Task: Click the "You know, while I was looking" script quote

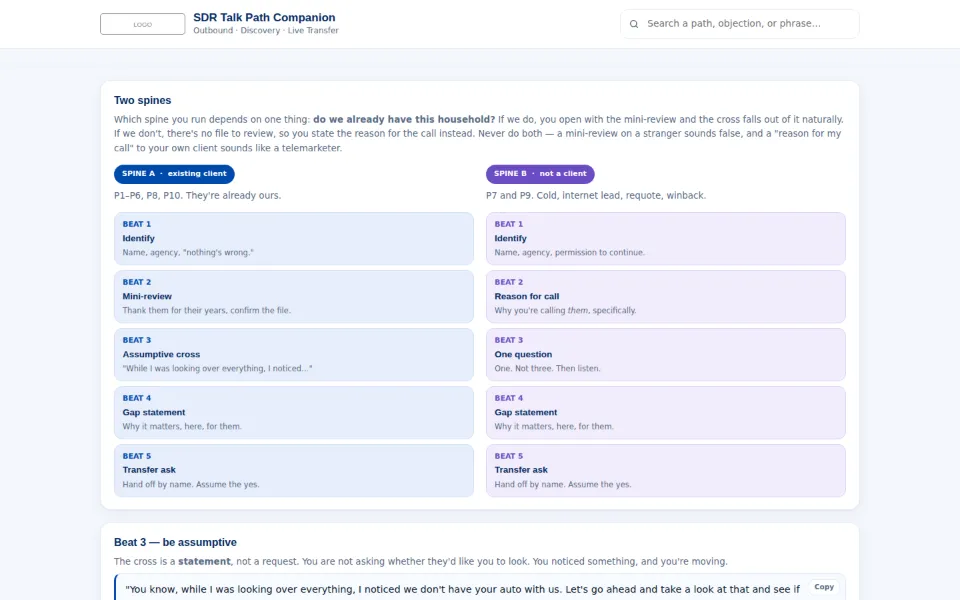Action: point(462,589)
